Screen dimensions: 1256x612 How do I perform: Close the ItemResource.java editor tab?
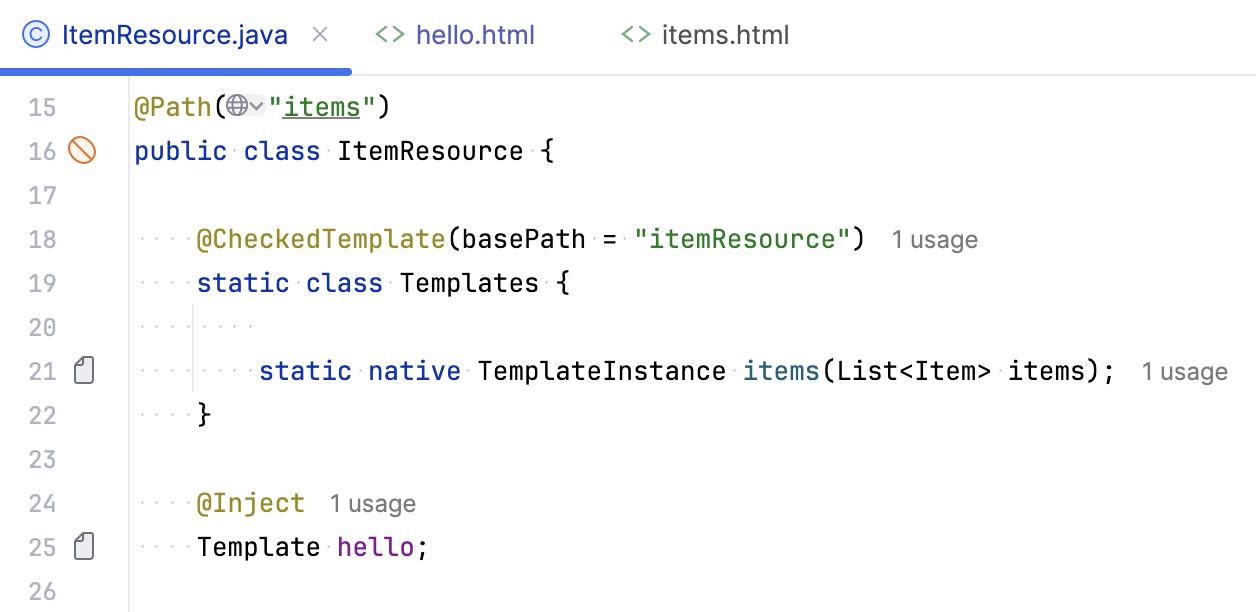320,36
